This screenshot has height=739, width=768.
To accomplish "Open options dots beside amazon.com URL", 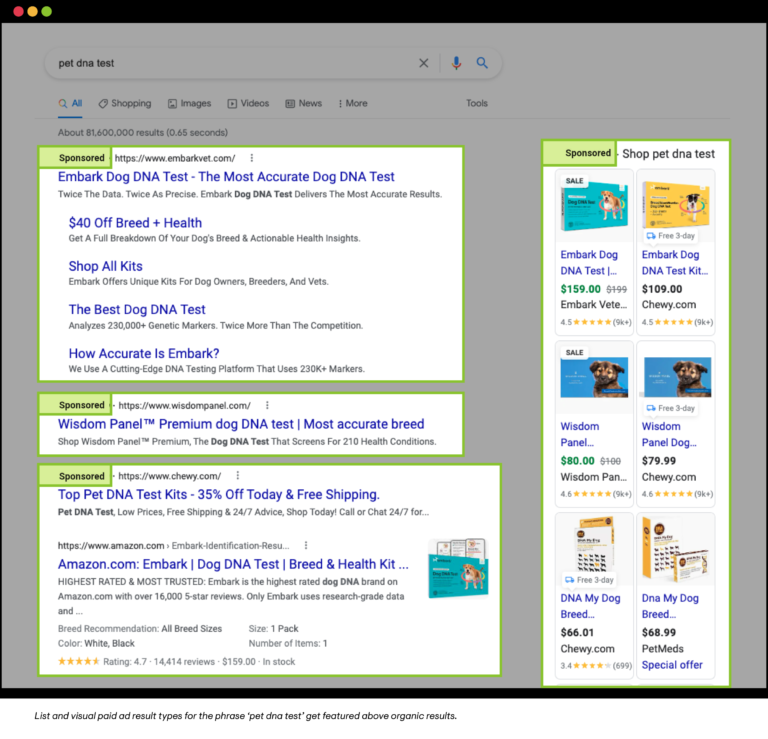I will 306,545.
